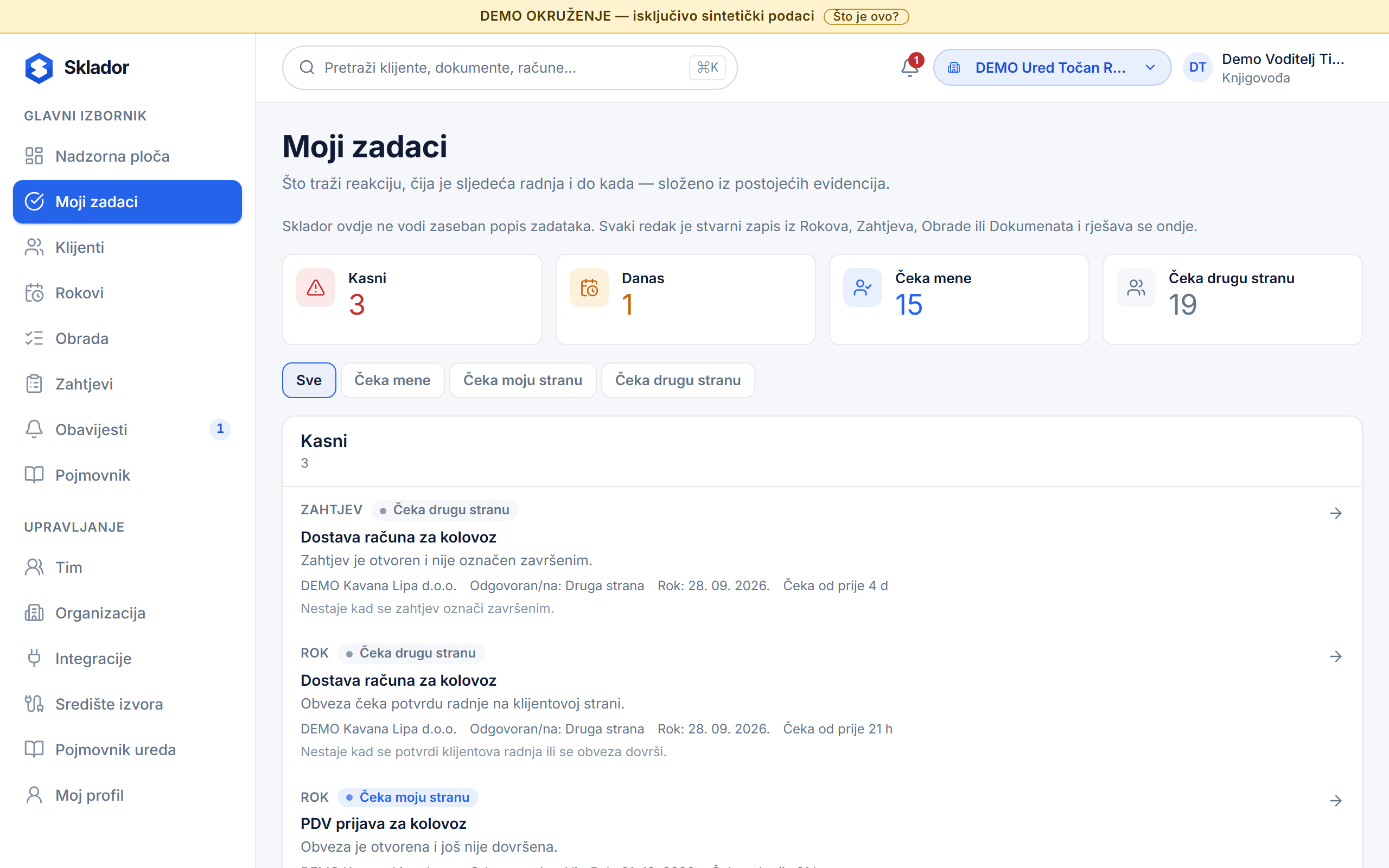Click the Čeka mene person-check icon
The image size is (1389, 868).
coord(863,288)
